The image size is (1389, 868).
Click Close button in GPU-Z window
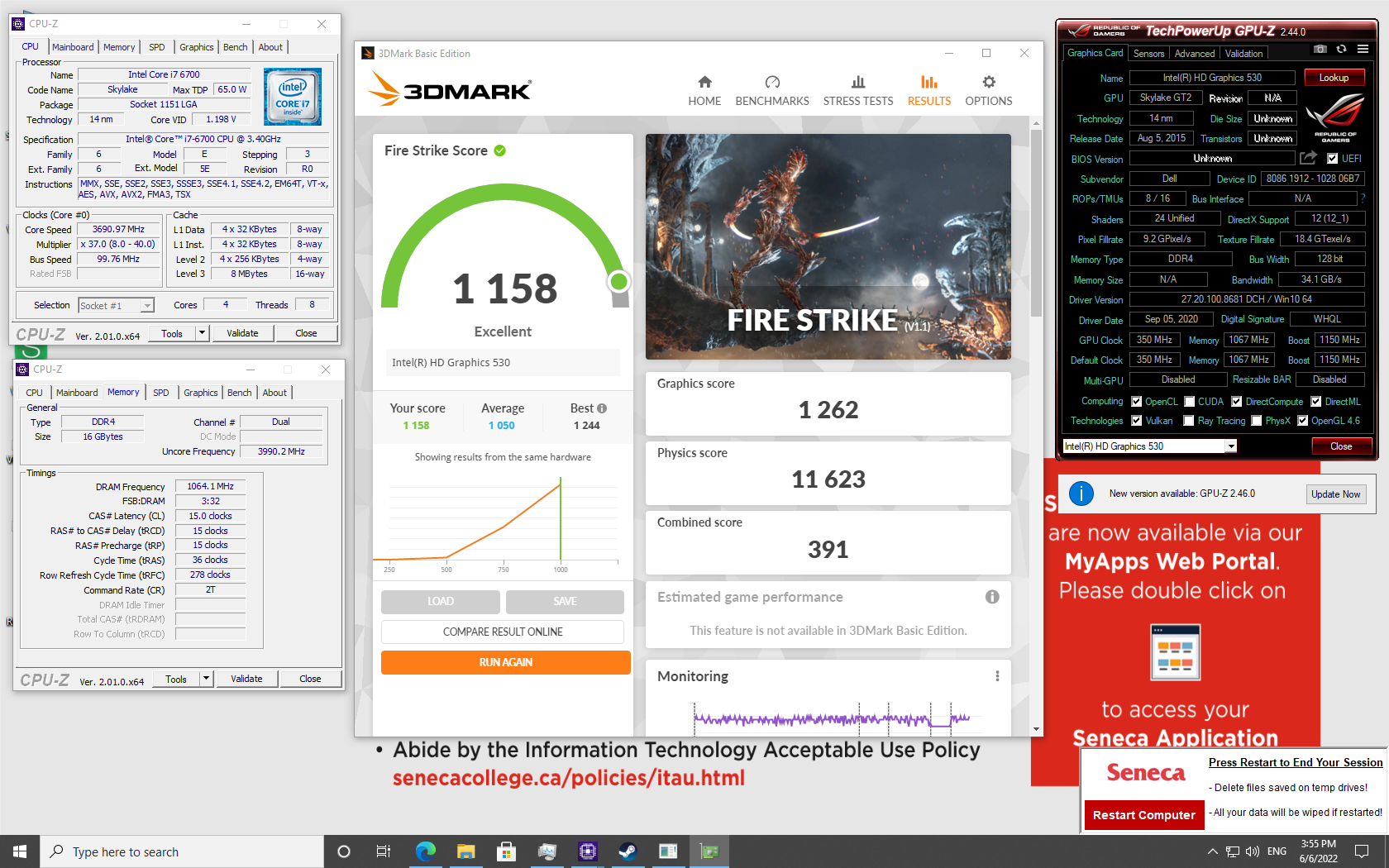pos(1341,446)
